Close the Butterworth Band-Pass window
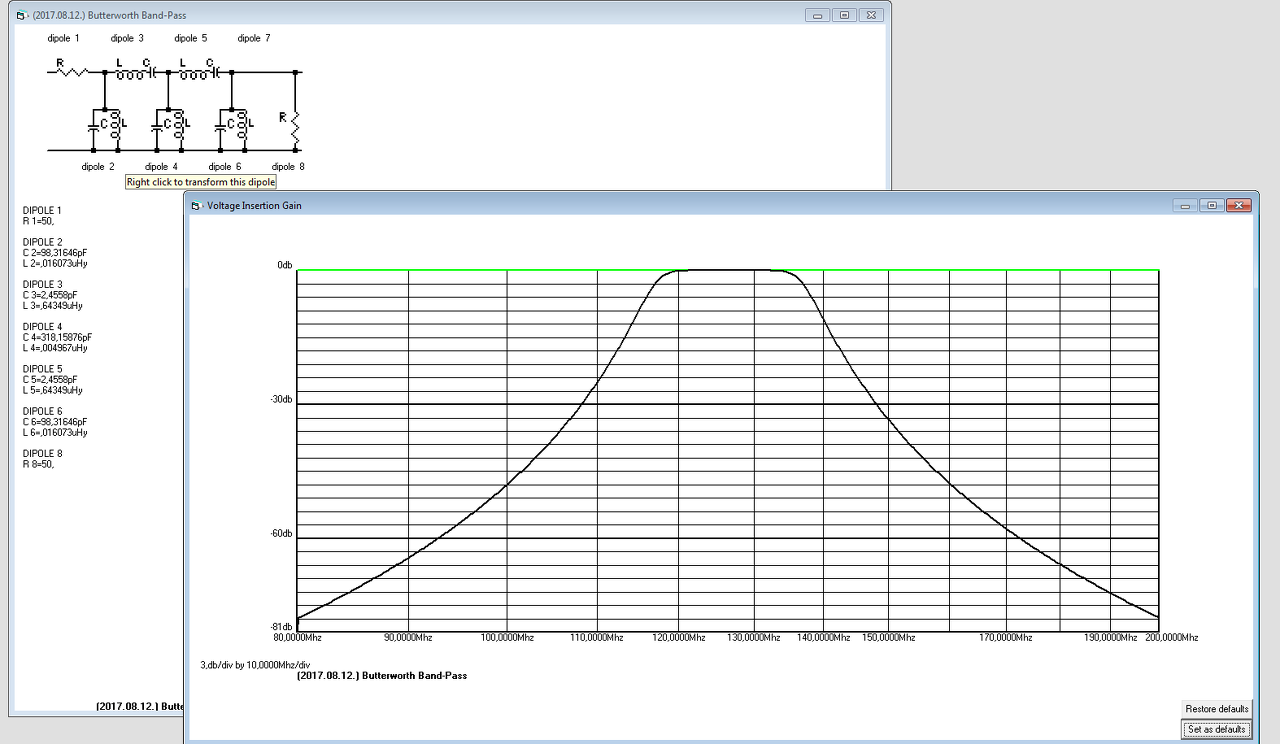This screenshot has width=1280, height=744. (x=871, y=15)
